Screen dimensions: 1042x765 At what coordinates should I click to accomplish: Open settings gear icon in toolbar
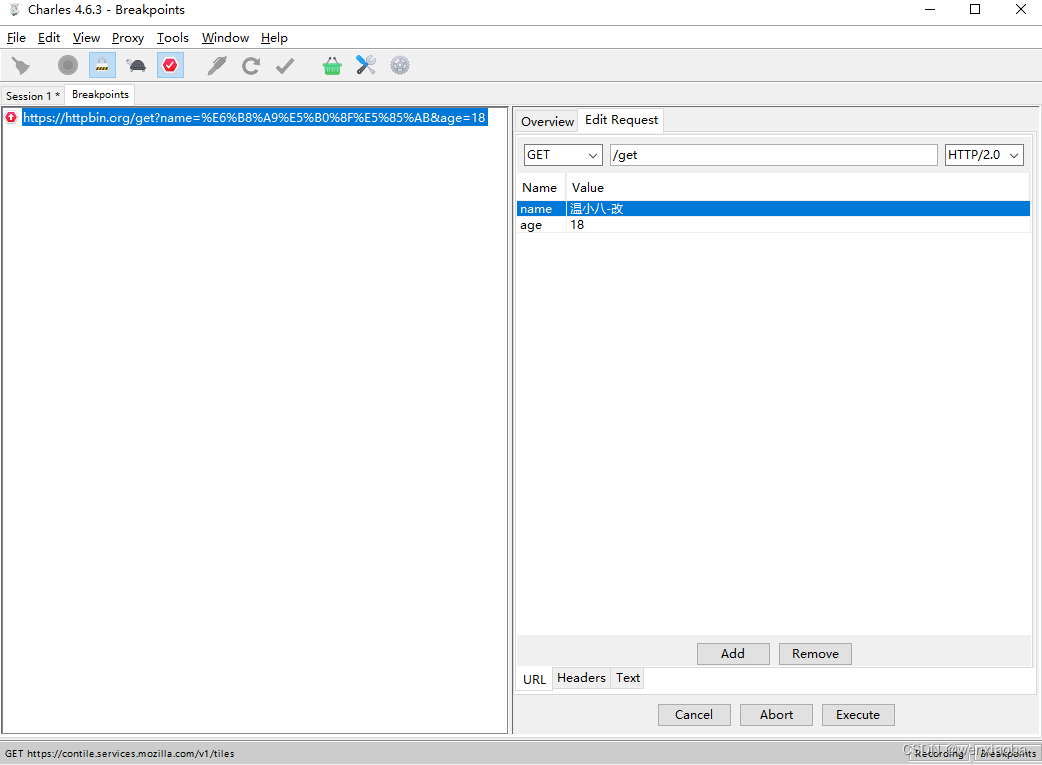400,65
